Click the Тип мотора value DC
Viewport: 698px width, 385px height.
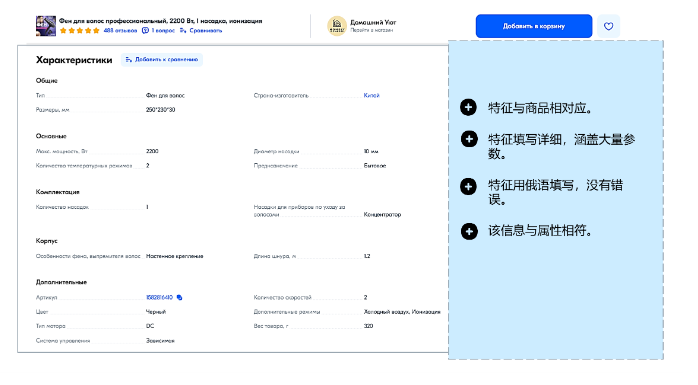coord(150,326)
